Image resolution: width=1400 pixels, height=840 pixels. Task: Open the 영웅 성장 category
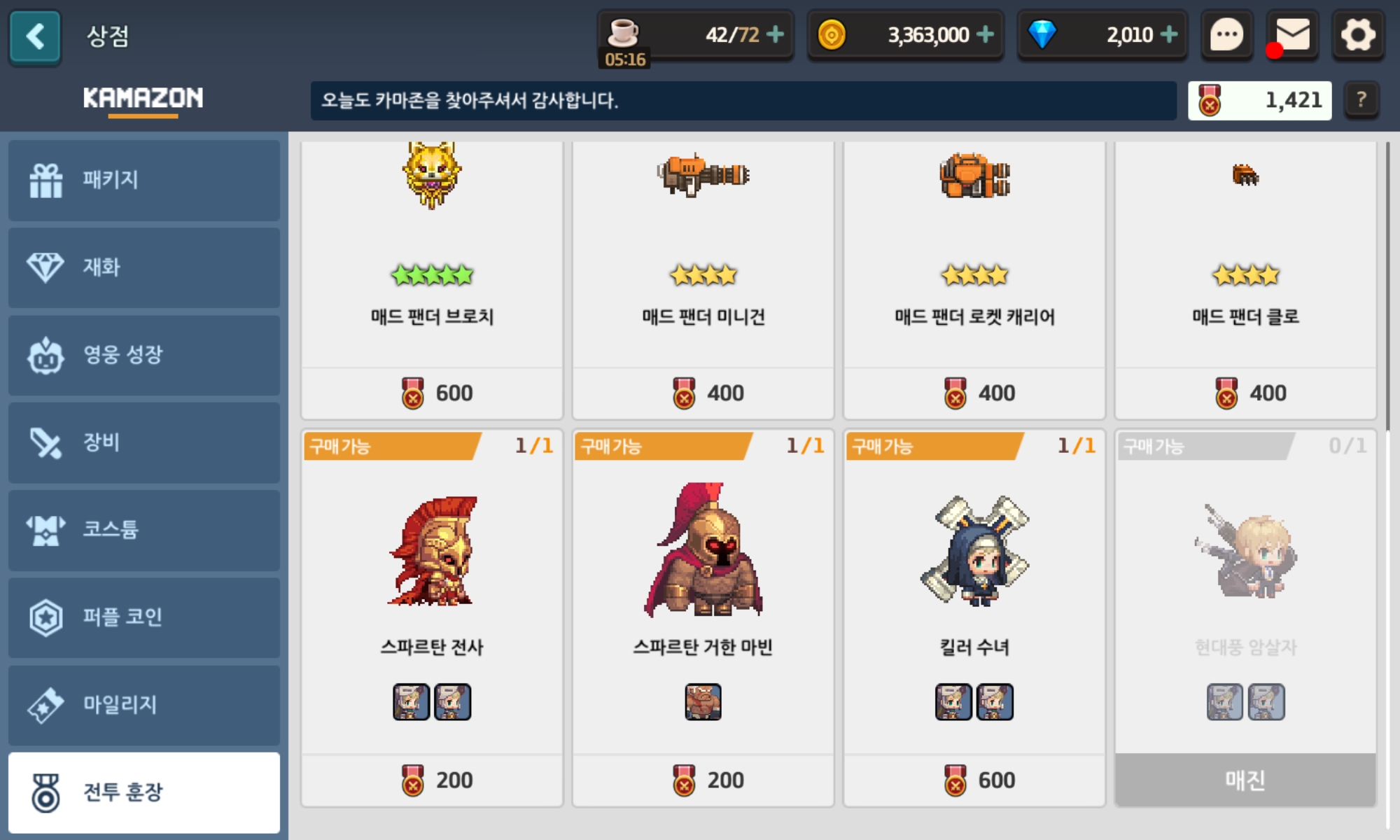pyautogui.click(x=144, y=355)
